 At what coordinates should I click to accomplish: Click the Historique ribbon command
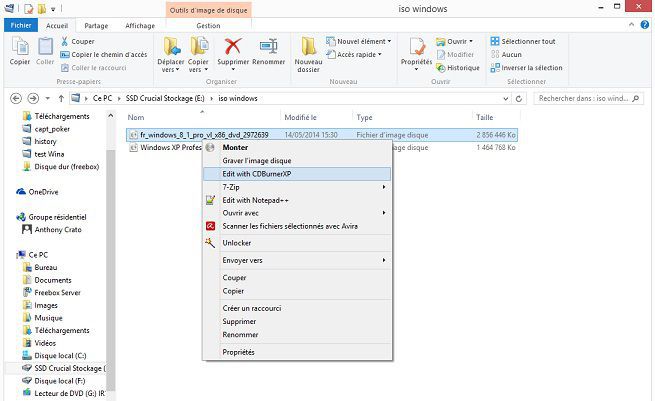point(458,68)
